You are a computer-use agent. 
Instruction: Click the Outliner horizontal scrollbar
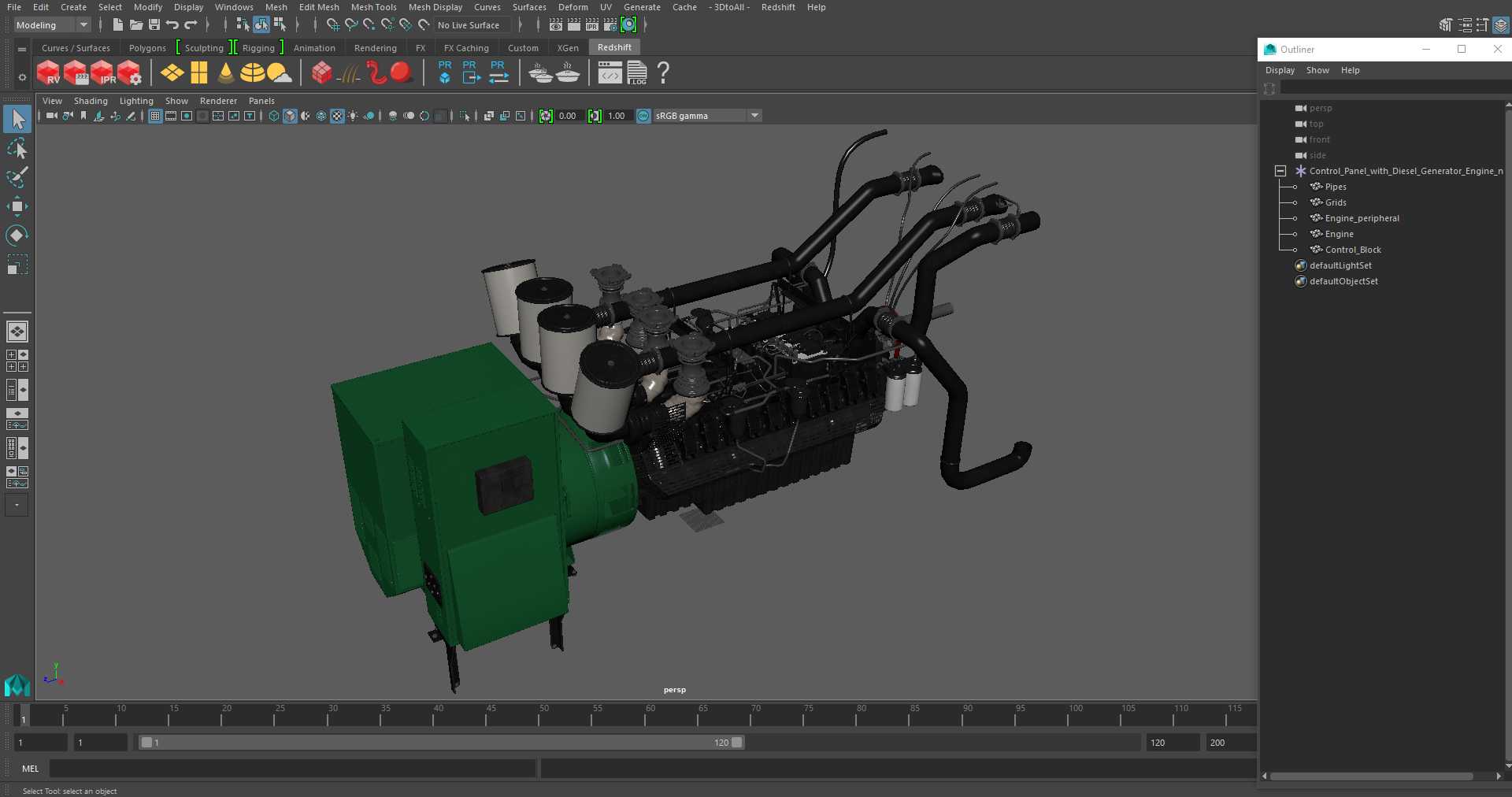1371,776
